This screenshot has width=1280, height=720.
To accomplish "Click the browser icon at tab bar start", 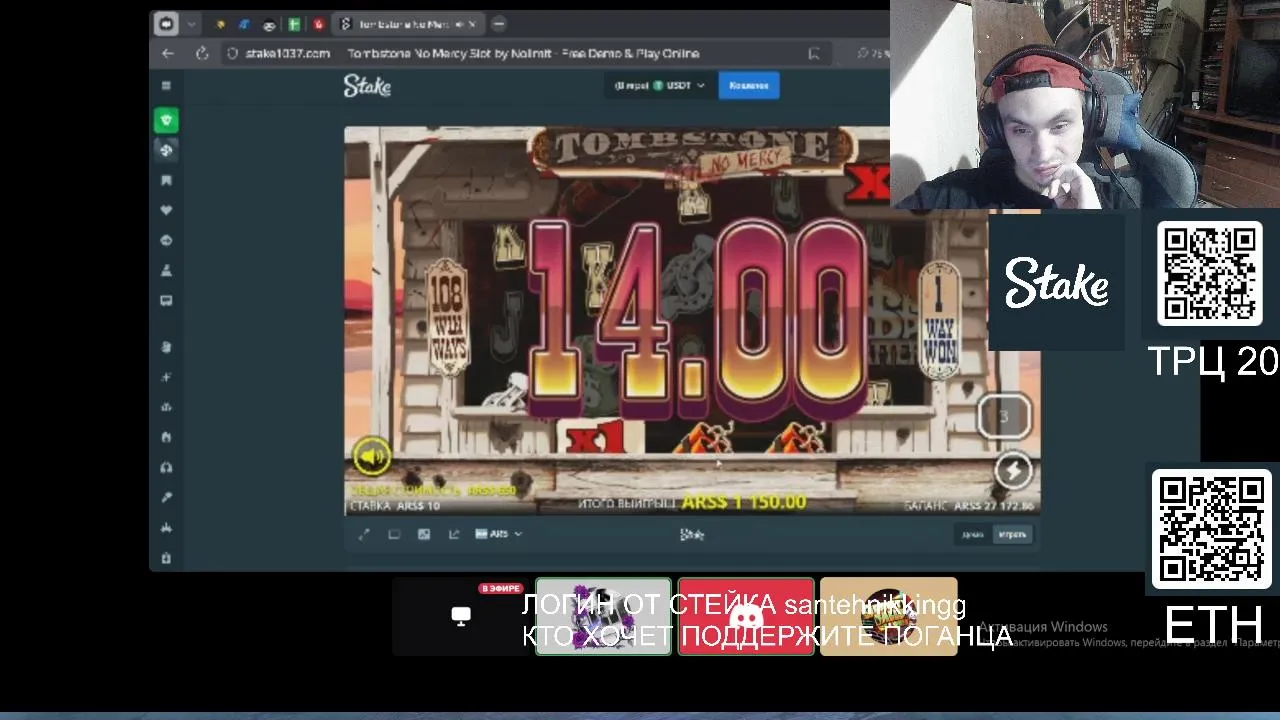I will point(167,24).
